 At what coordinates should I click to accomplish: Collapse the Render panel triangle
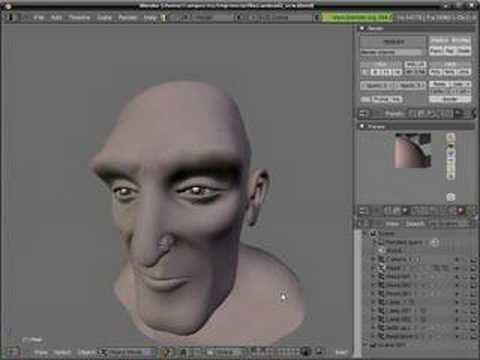coord(362,29)
